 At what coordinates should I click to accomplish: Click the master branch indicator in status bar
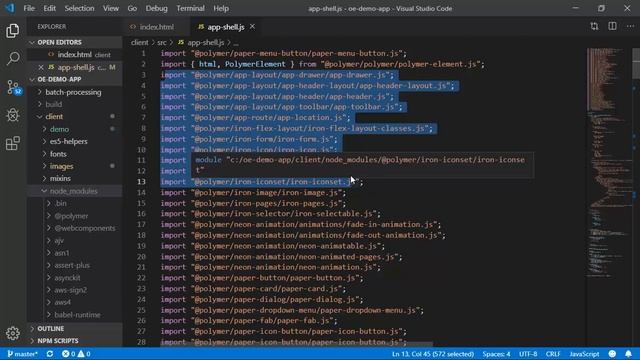point(22,354)
